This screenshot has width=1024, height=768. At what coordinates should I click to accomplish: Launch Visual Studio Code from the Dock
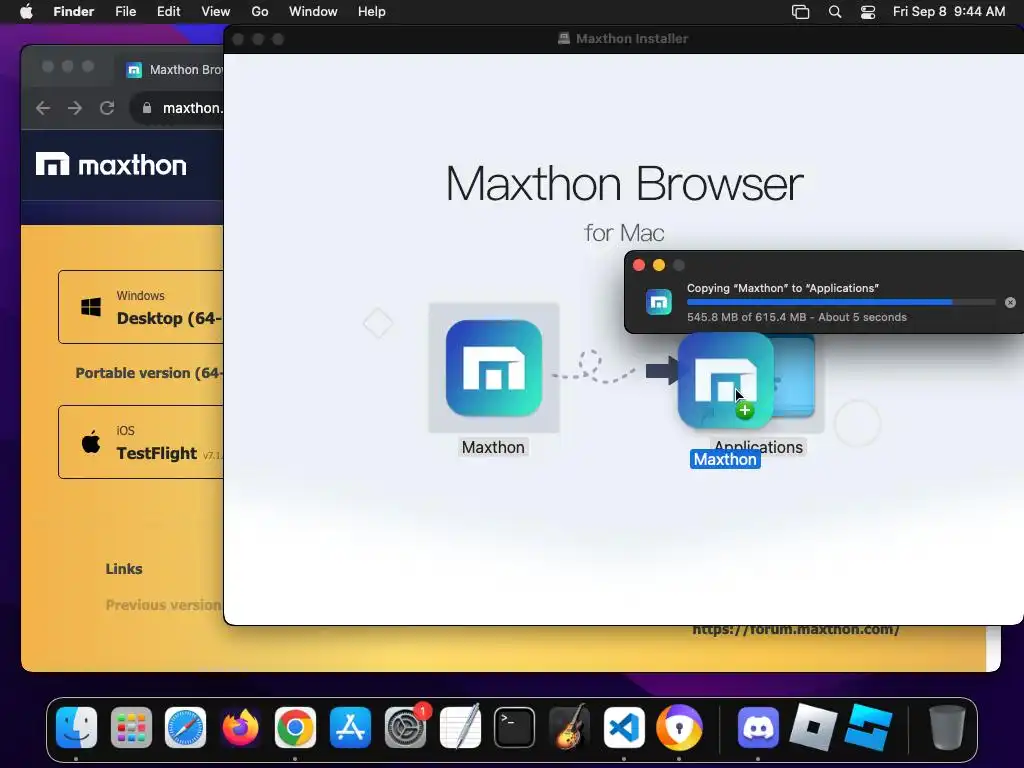624,728
